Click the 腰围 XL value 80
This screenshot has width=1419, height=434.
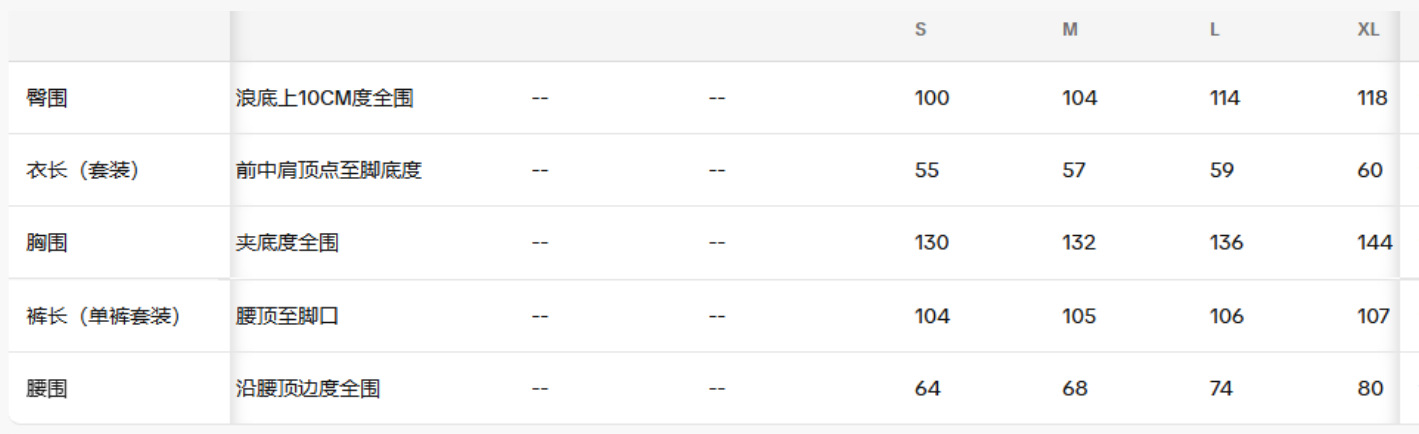[1371, 388]
